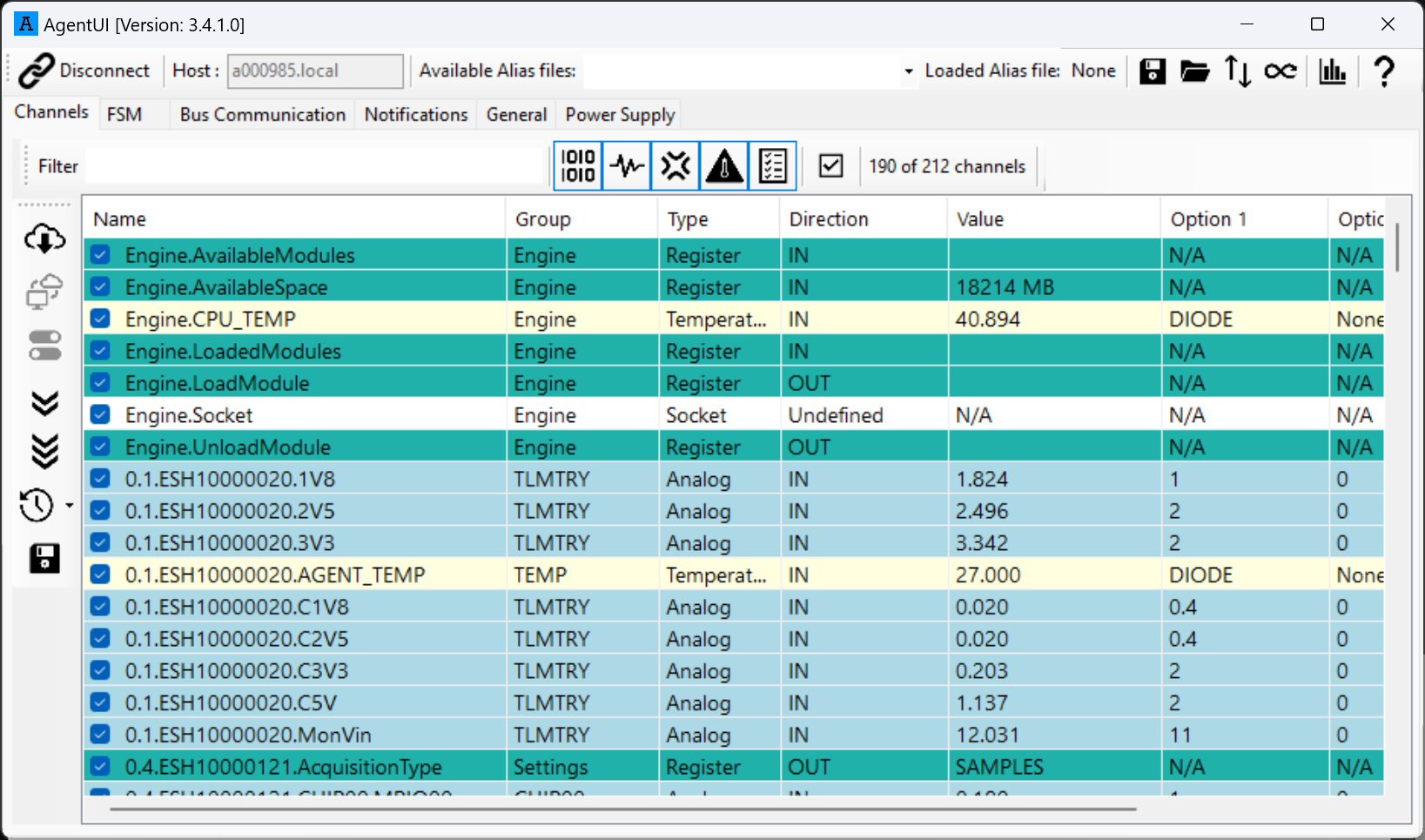The height and width of the screenshot is (840, 1425).
Task: Toggle the analog waveform filter icon
Action: [x=627, y=165]
